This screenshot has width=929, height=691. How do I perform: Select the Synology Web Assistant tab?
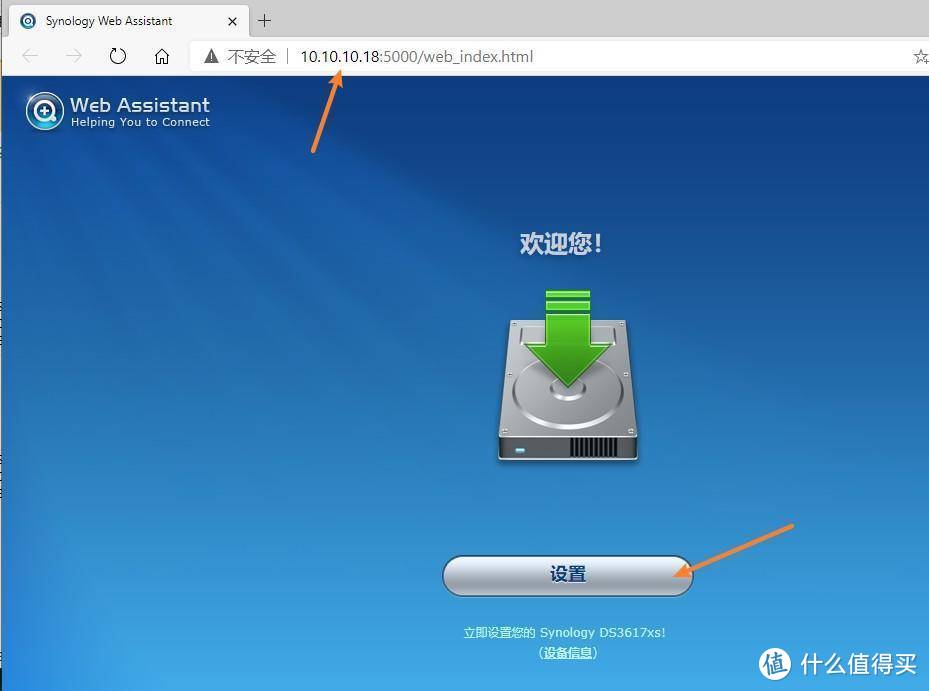[x=127, y=21]
